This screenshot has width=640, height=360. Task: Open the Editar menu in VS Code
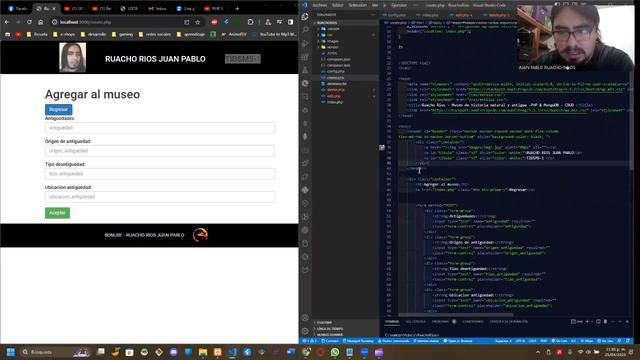pos(338,5)
